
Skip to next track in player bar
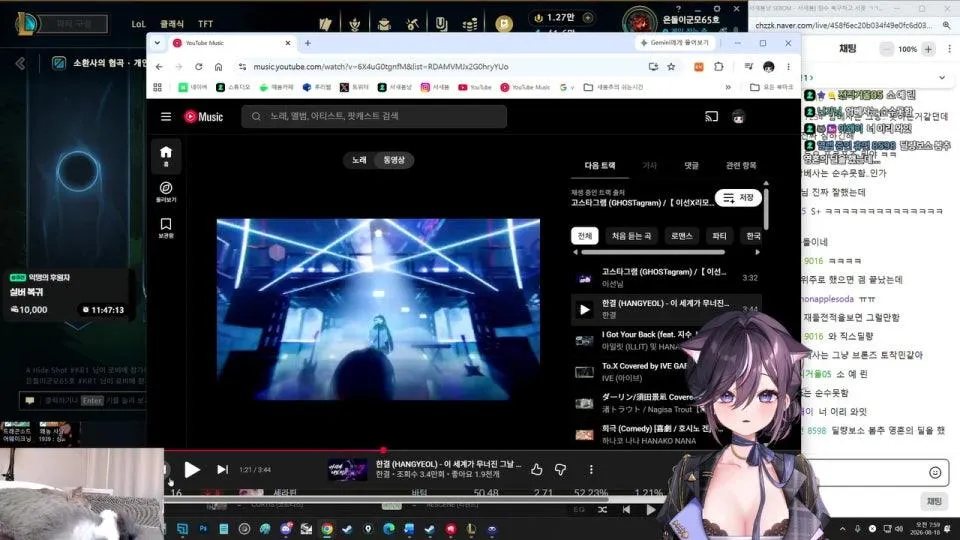222,470
